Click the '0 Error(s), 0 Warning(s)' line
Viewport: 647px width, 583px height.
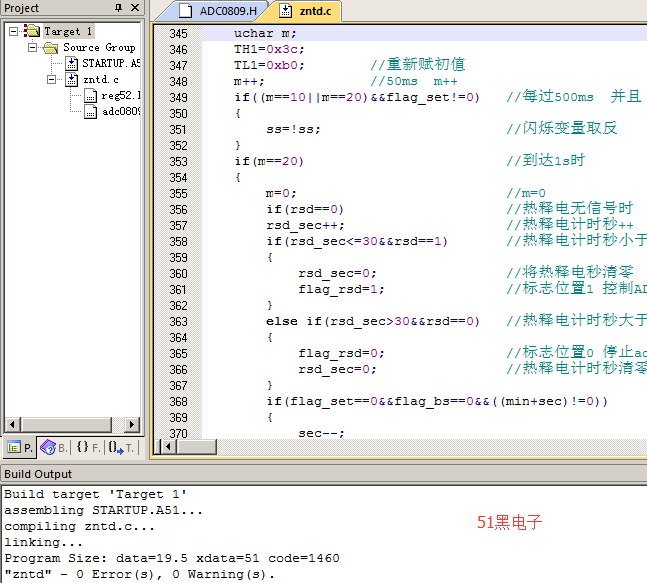point(139,574)
